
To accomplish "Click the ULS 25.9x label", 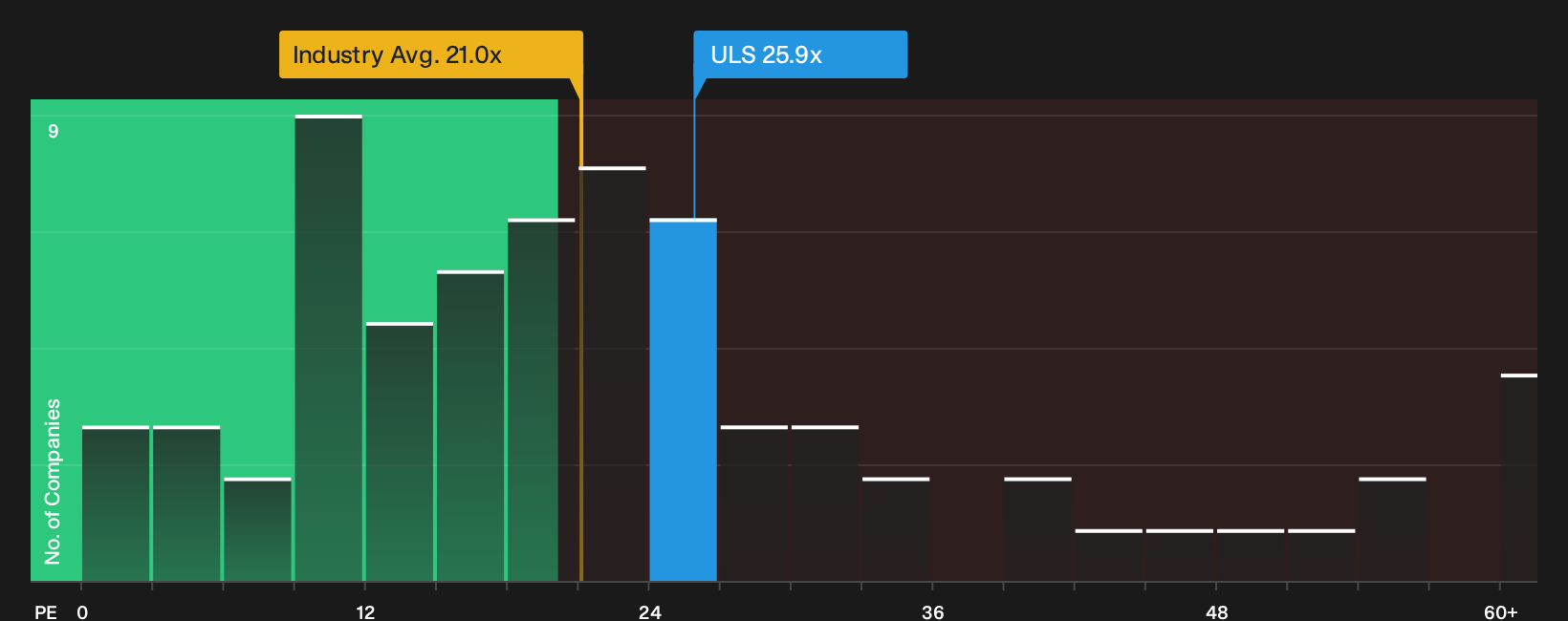I will click(800, 54).
